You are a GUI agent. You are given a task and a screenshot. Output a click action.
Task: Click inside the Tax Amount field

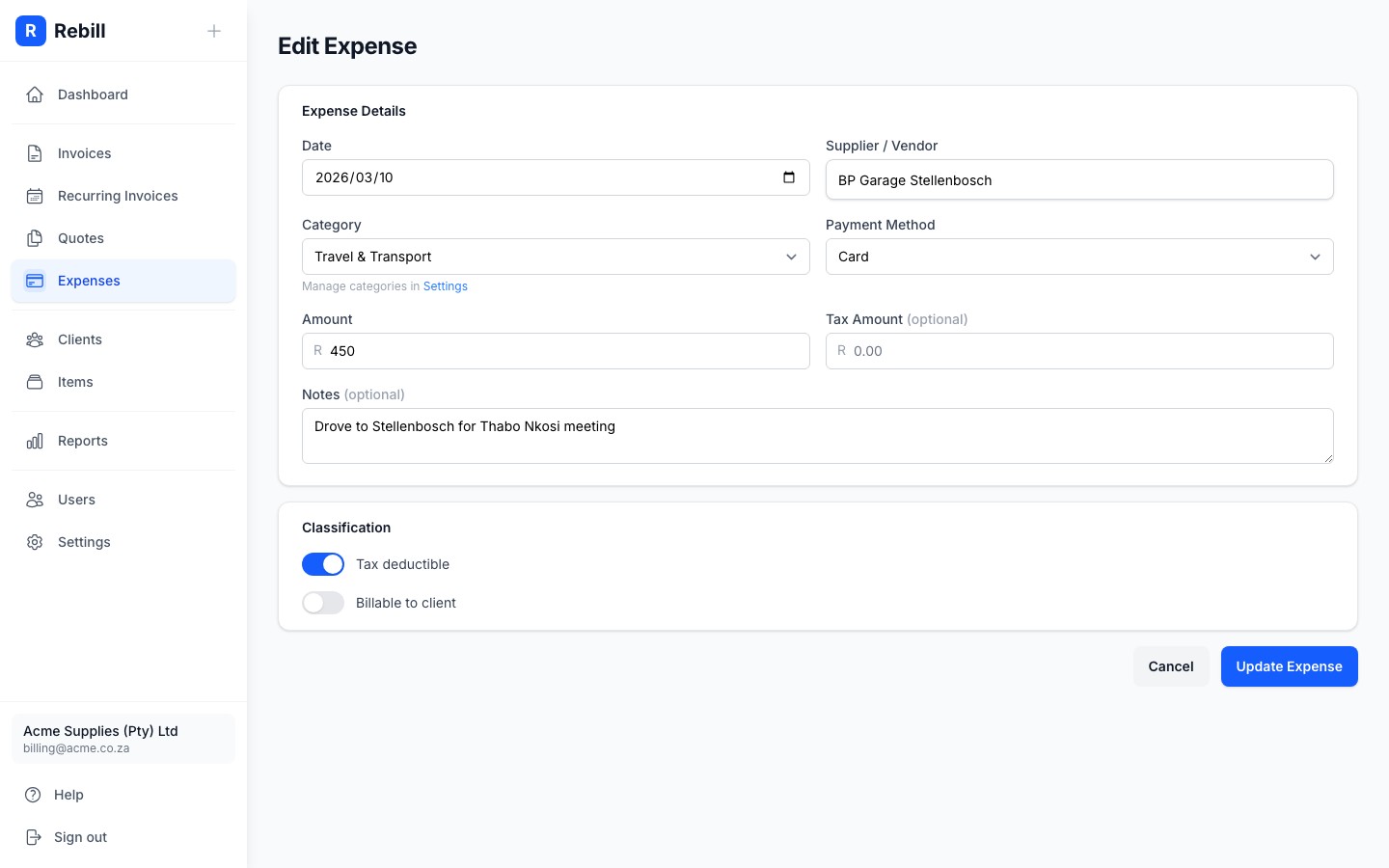click(1079, 351)
